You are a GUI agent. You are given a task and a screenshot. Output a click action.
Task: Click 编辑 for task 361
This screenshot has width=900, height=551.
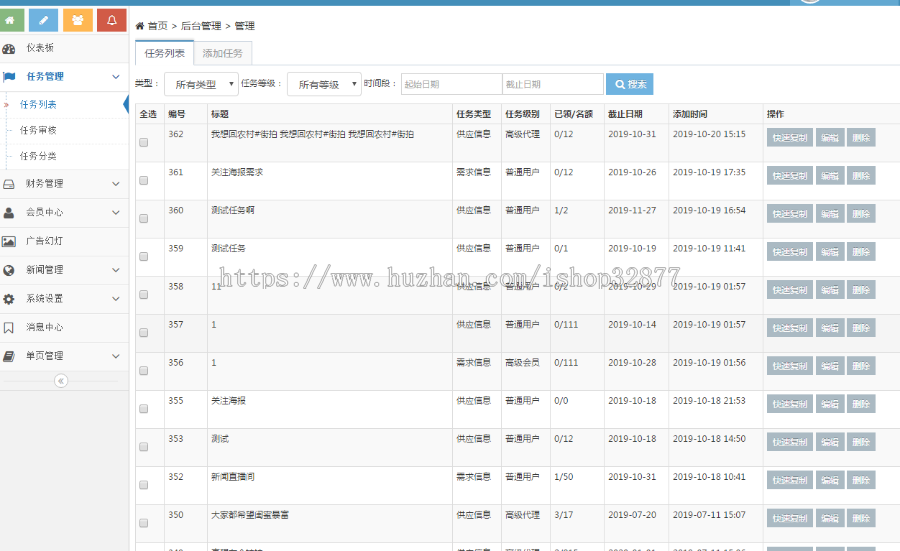pos(830,176)
